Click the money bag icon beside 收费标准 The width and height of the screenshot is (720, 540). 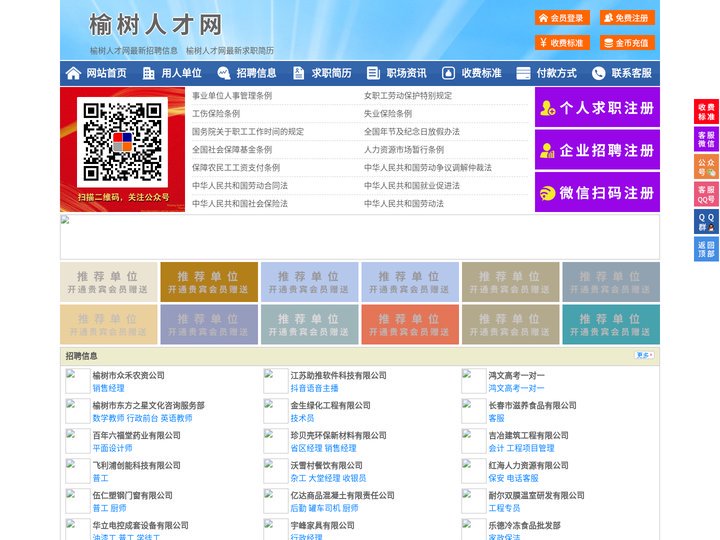point(448,73)
